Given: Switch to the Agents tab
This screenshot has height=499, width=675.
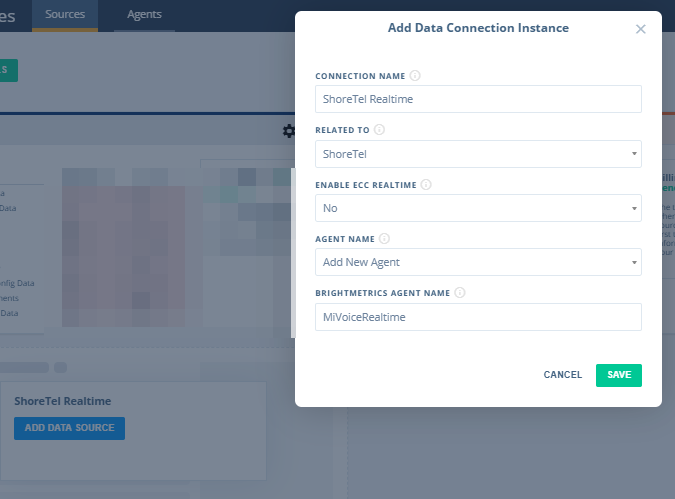Looking at the screenshot, I should [x=144, y=15].
